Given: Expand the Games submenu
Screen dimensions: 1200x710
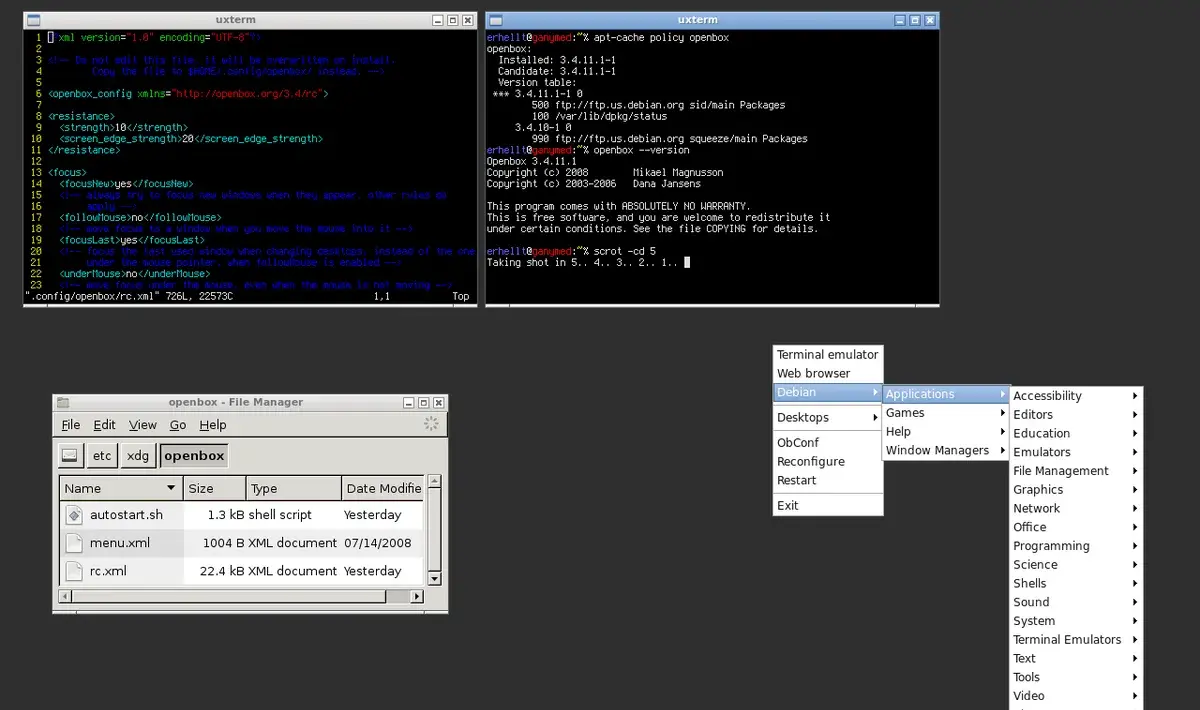Looking at the screenshot, I should click(x=946, y=412).
